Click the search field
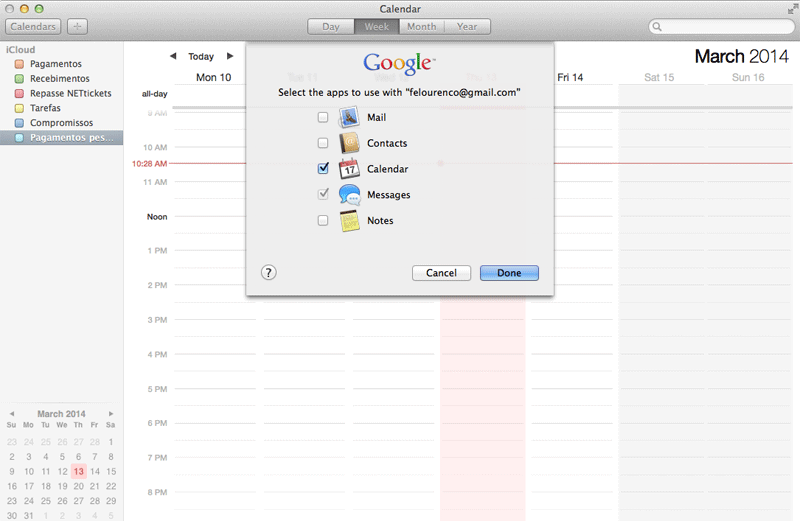The image size is (800, 521). [x=721, y=27]
